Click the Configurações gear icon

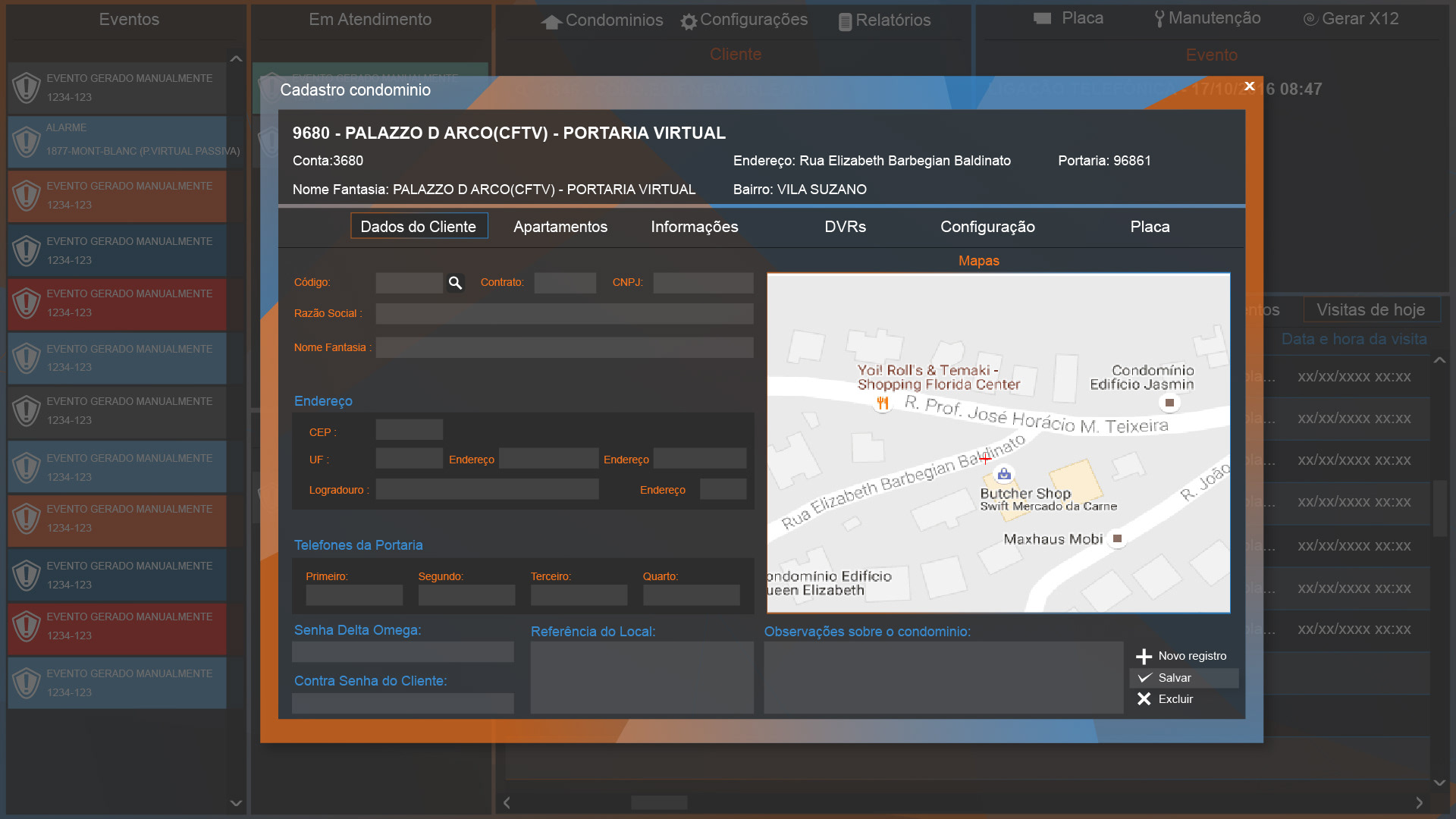click(689, 21)
